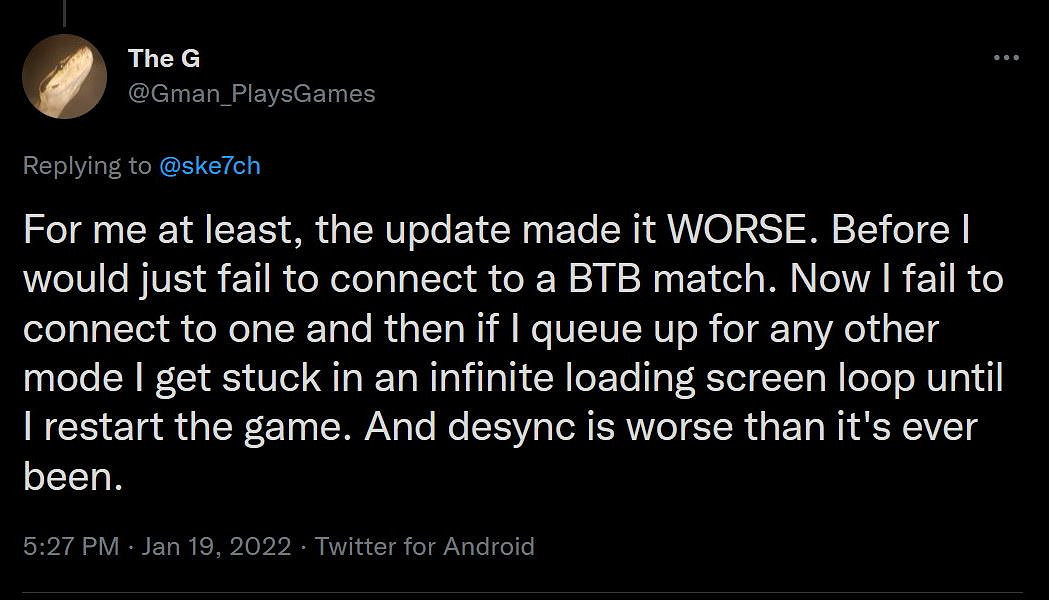1049x600 pixels.
Task: Visit the @Gman_PlaysGames handle
Action: pos(252,94)
